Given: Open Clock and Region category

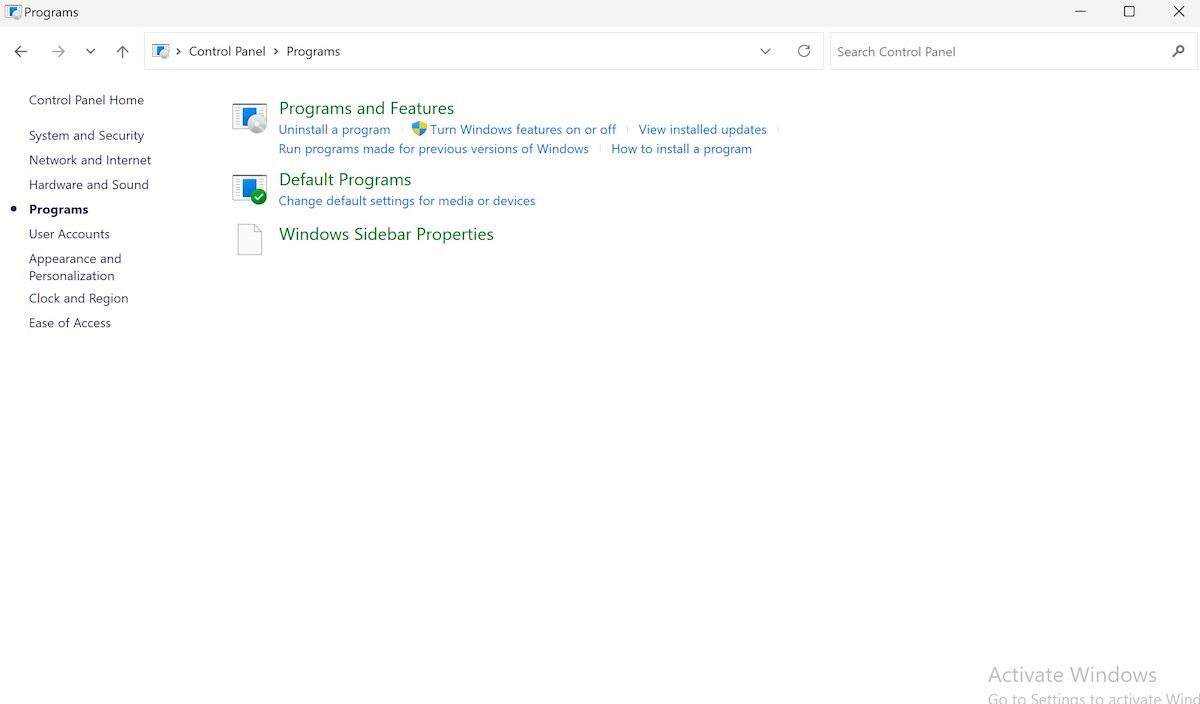Looking at the screenshot, I should 78,298.
